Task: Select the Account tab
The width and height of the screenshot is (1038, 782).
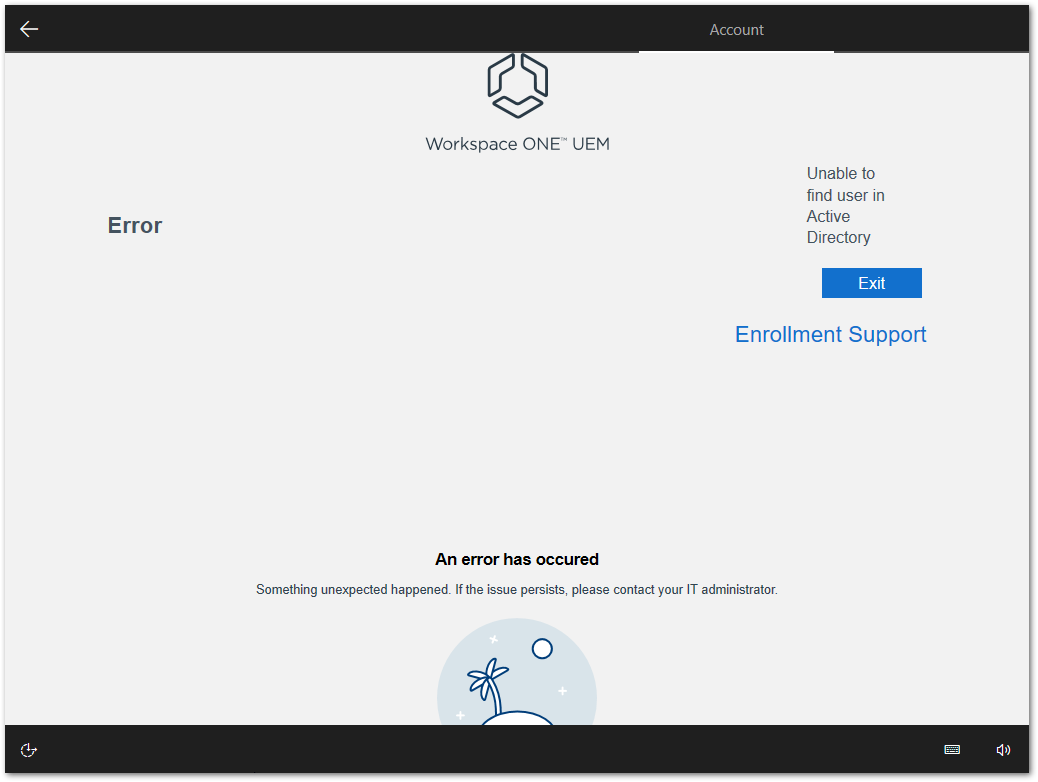Action: [736, 30]
